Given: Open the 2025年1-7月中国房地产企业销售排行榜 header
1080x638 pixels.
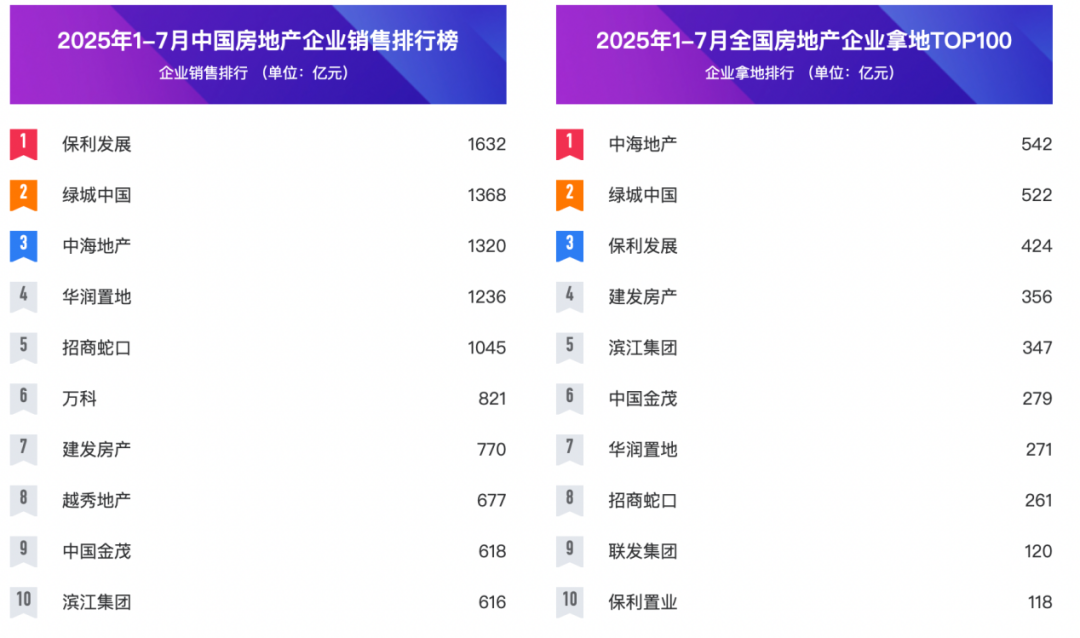Looking at the screenshot, I should [x=258, y=41].
